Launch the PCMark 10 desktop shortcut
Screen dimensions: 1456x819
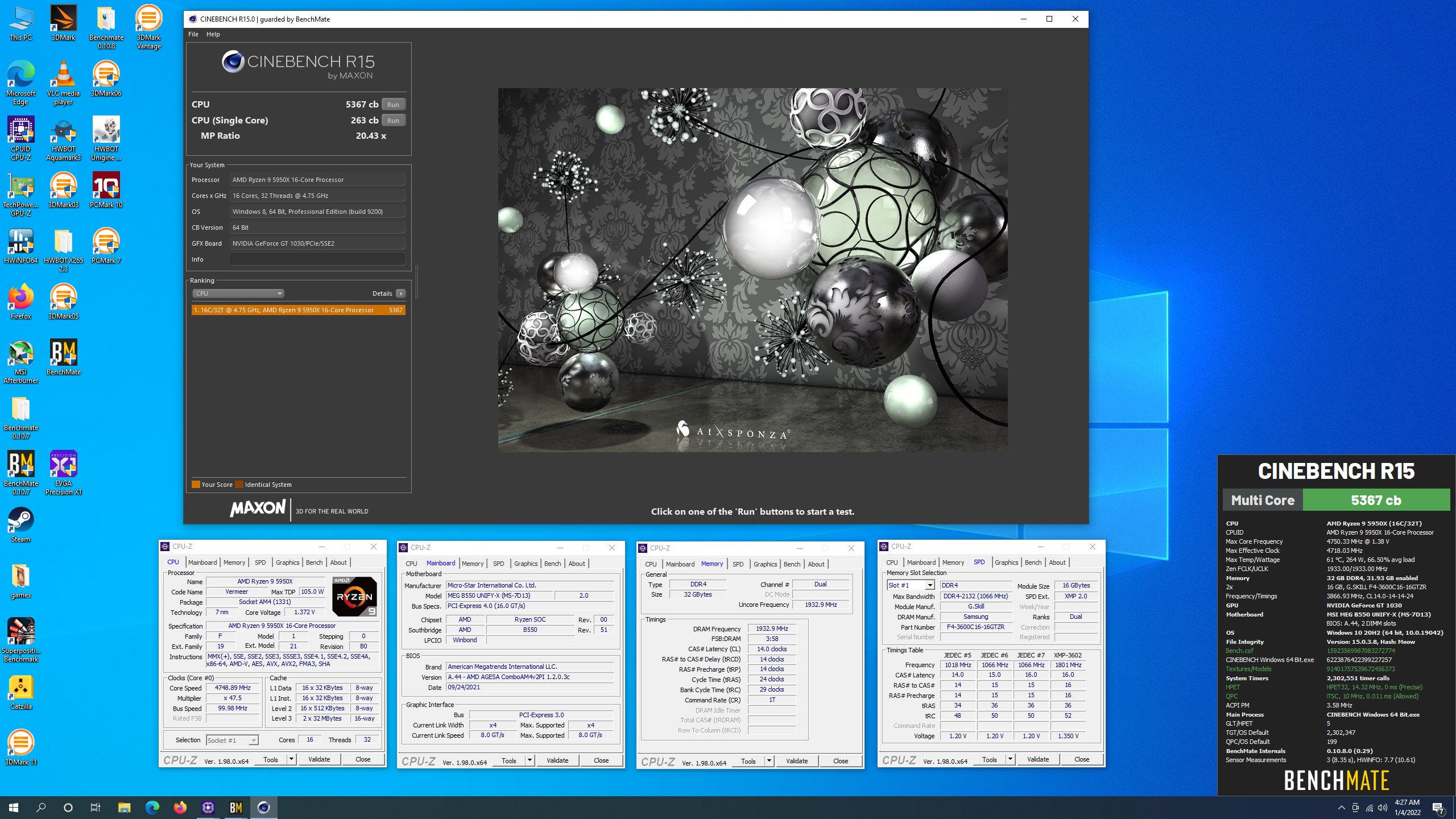106,190
